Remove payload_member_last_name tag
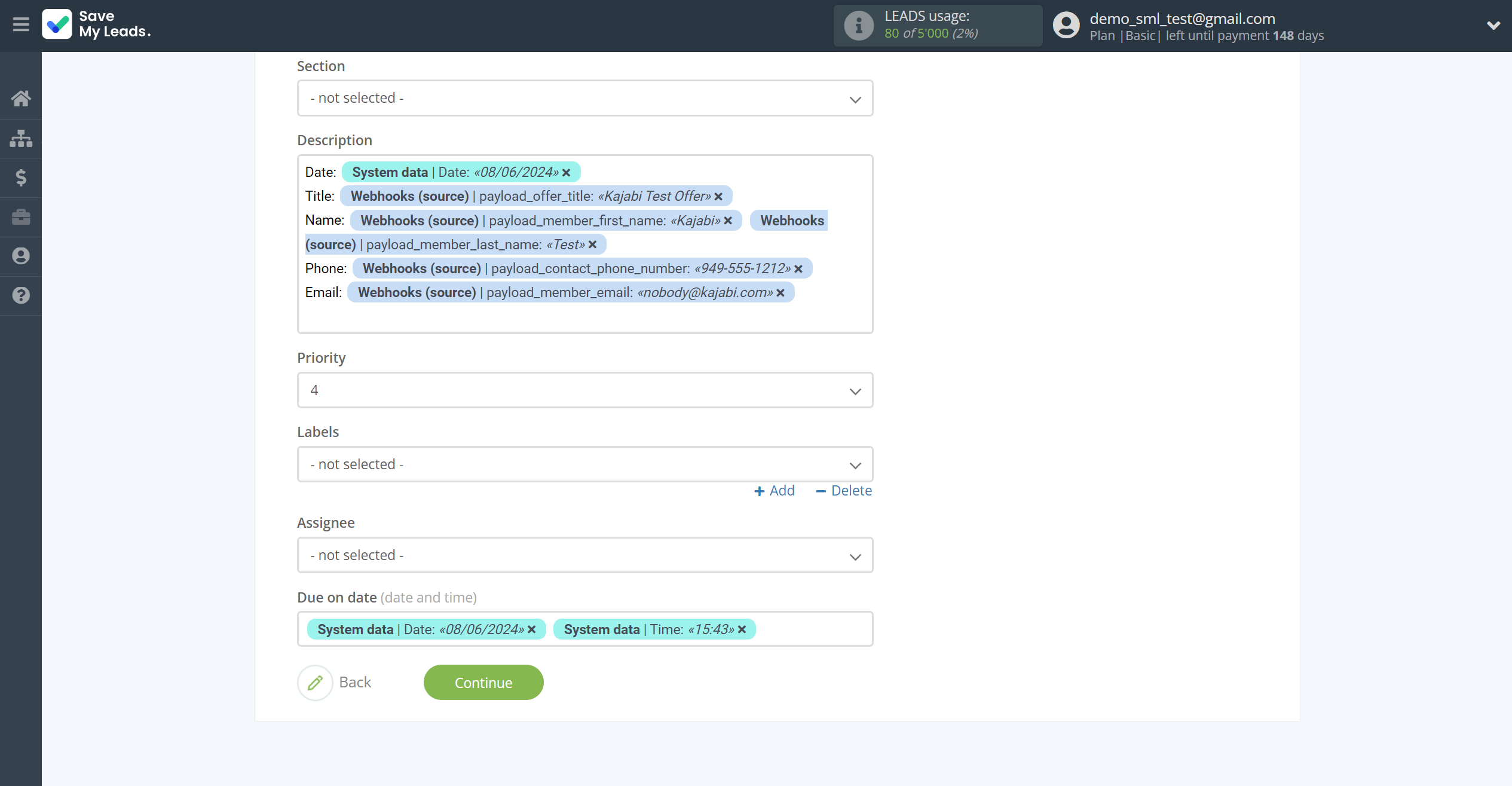The image size is (1512, 786). [x=592, y=245]
